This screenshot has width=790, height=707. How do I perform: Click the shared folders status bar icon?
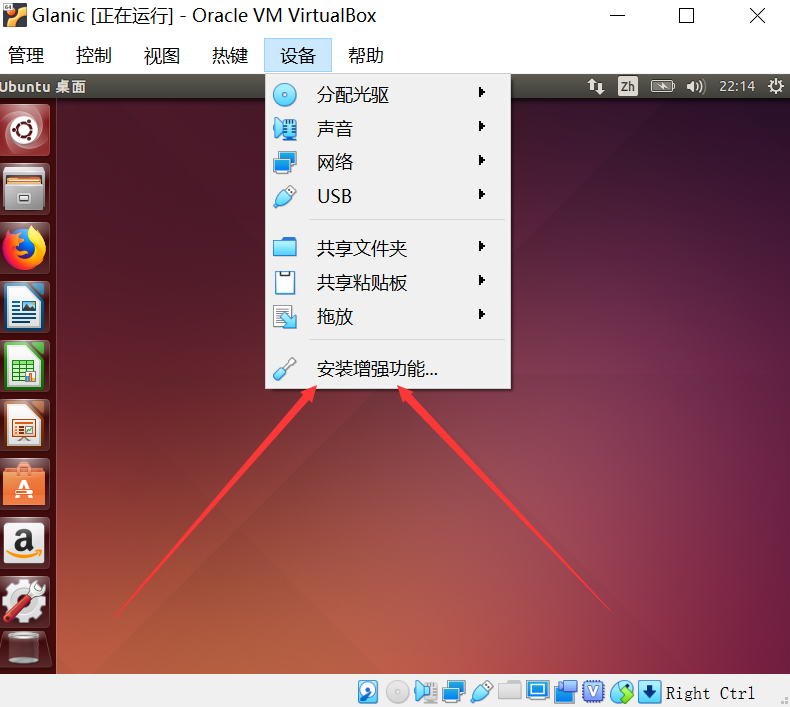(509, 690)
